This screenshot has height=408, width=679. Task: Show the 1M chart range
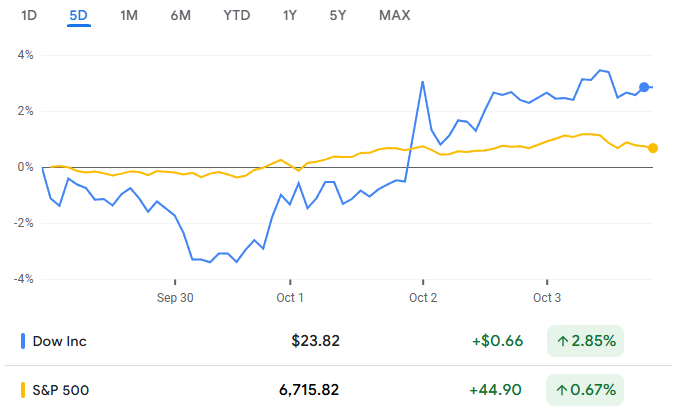point(129,15)
